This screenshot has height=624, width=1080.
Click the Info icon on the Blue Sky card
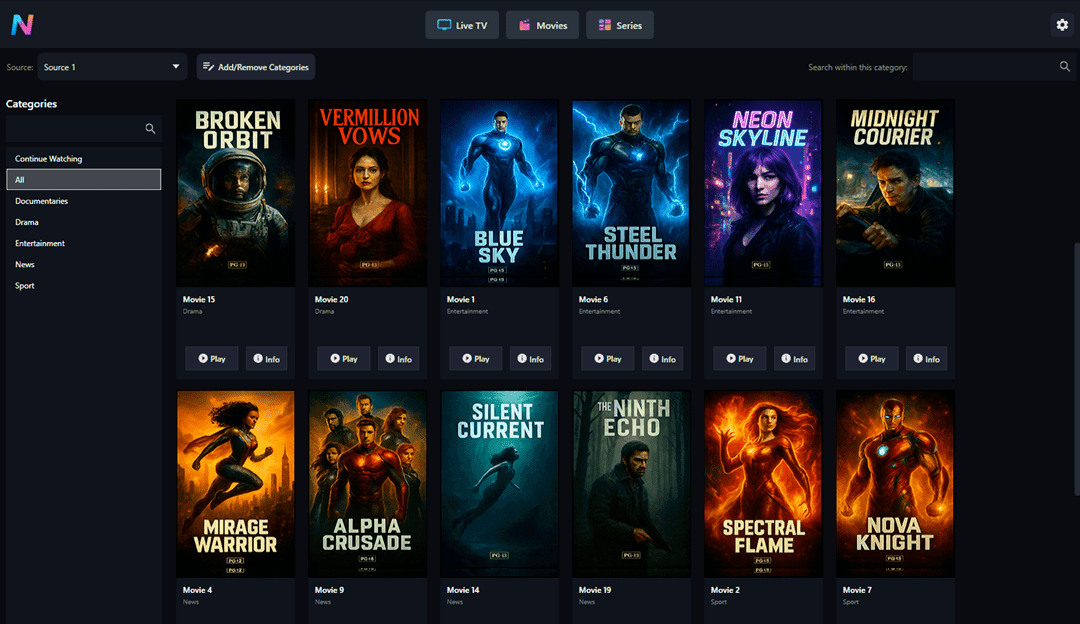pos(521,358)
